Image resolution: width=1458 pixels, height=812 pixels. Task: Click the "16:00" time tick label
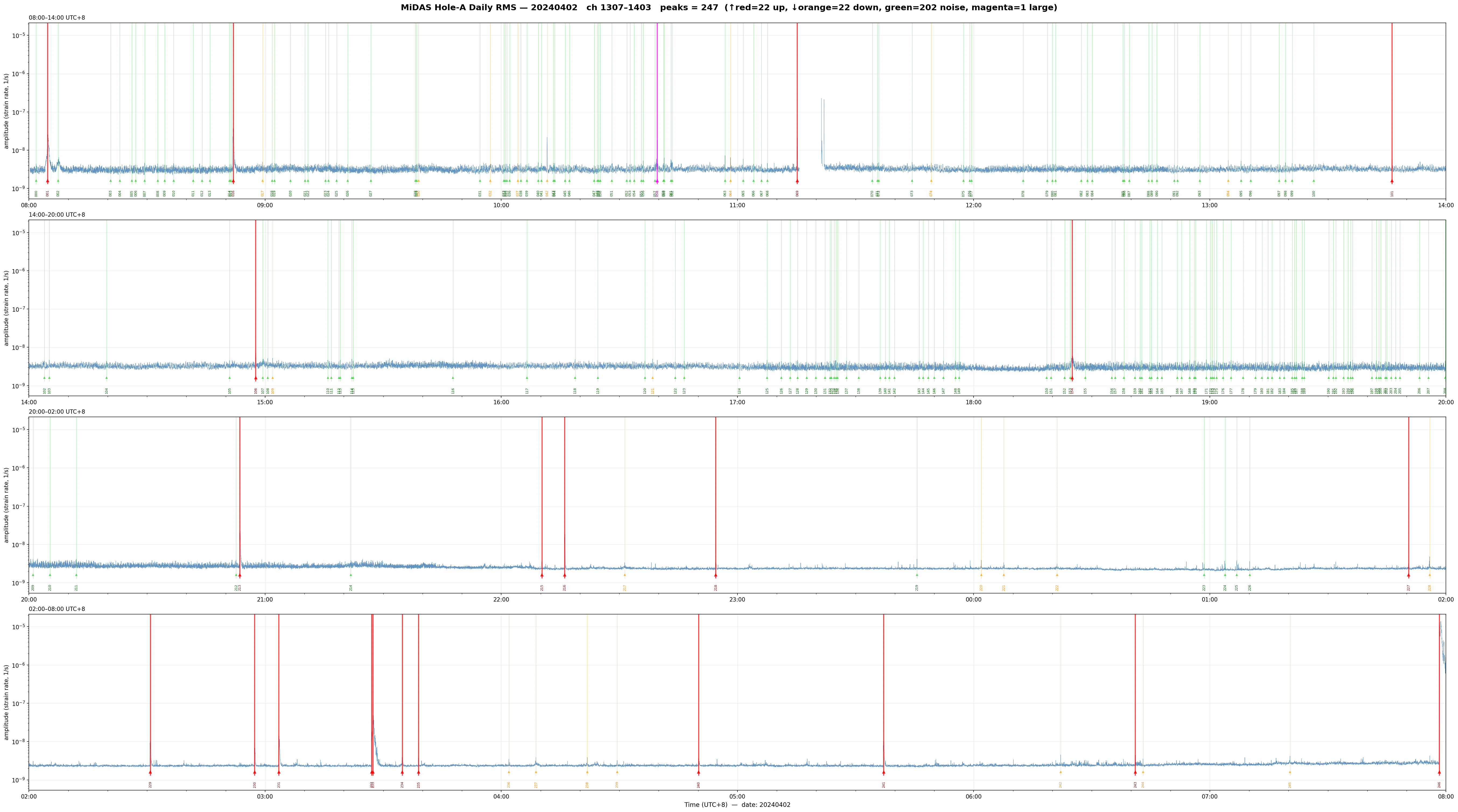[501, 402]
